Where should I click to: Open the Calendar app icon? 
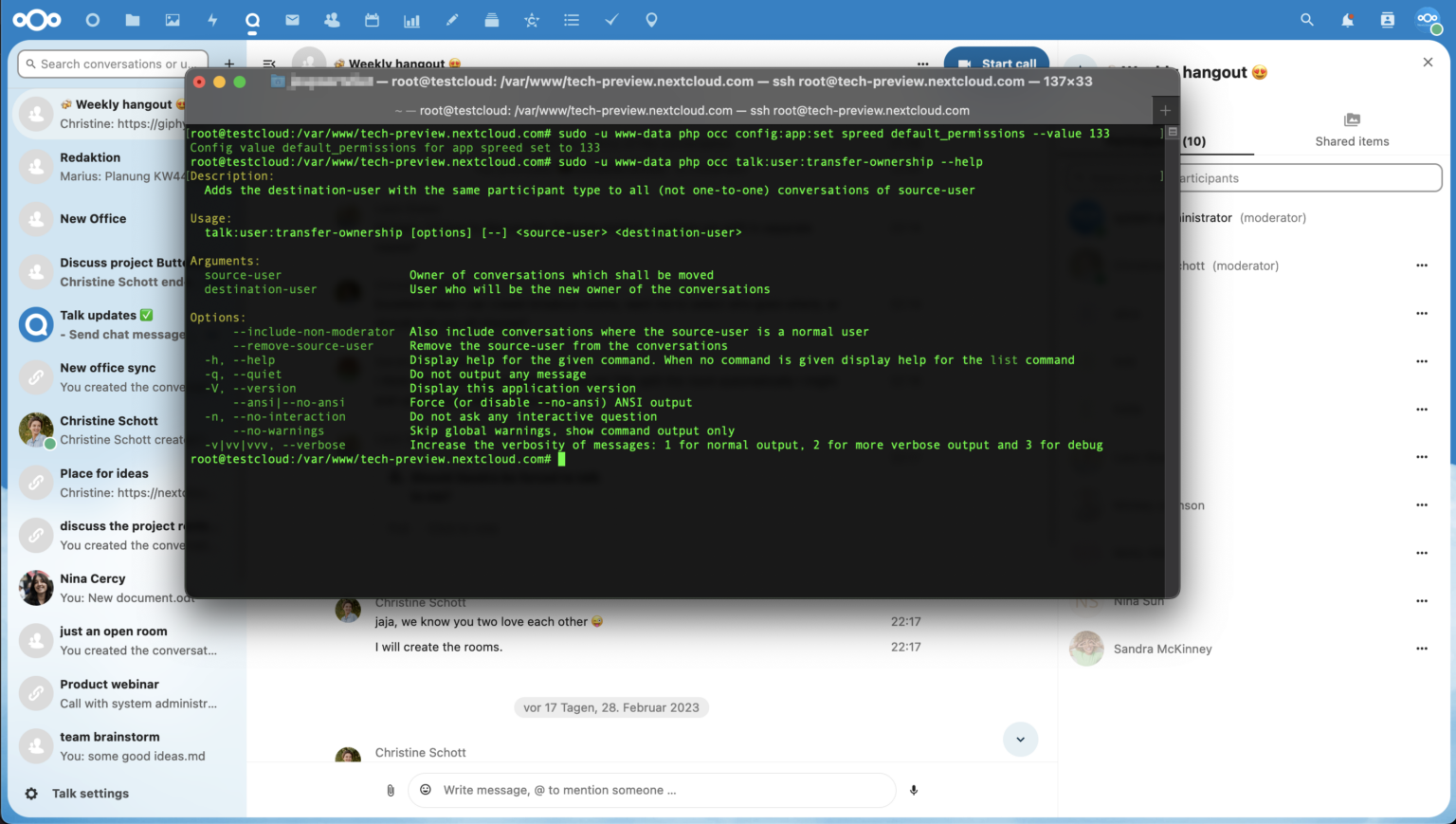coord(372,20)
